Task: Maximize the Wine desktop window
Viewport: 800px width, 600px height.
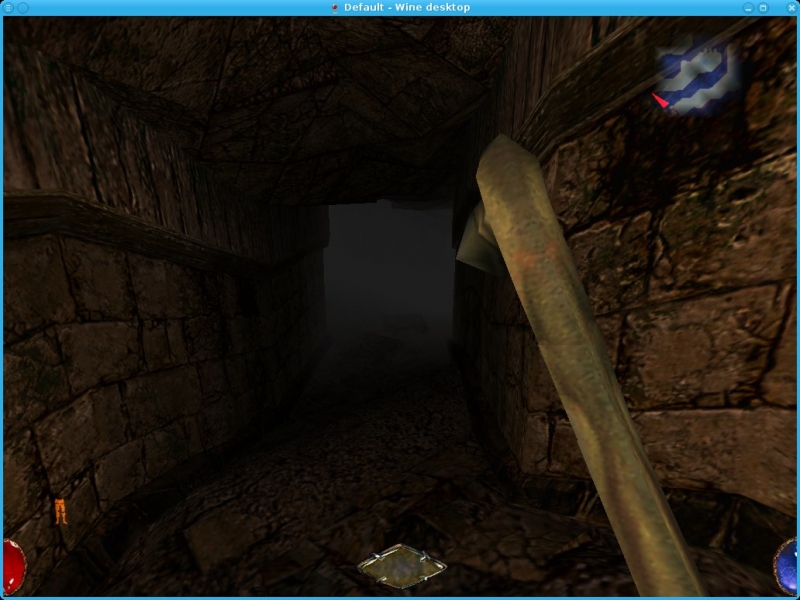Action: [764, 8]
